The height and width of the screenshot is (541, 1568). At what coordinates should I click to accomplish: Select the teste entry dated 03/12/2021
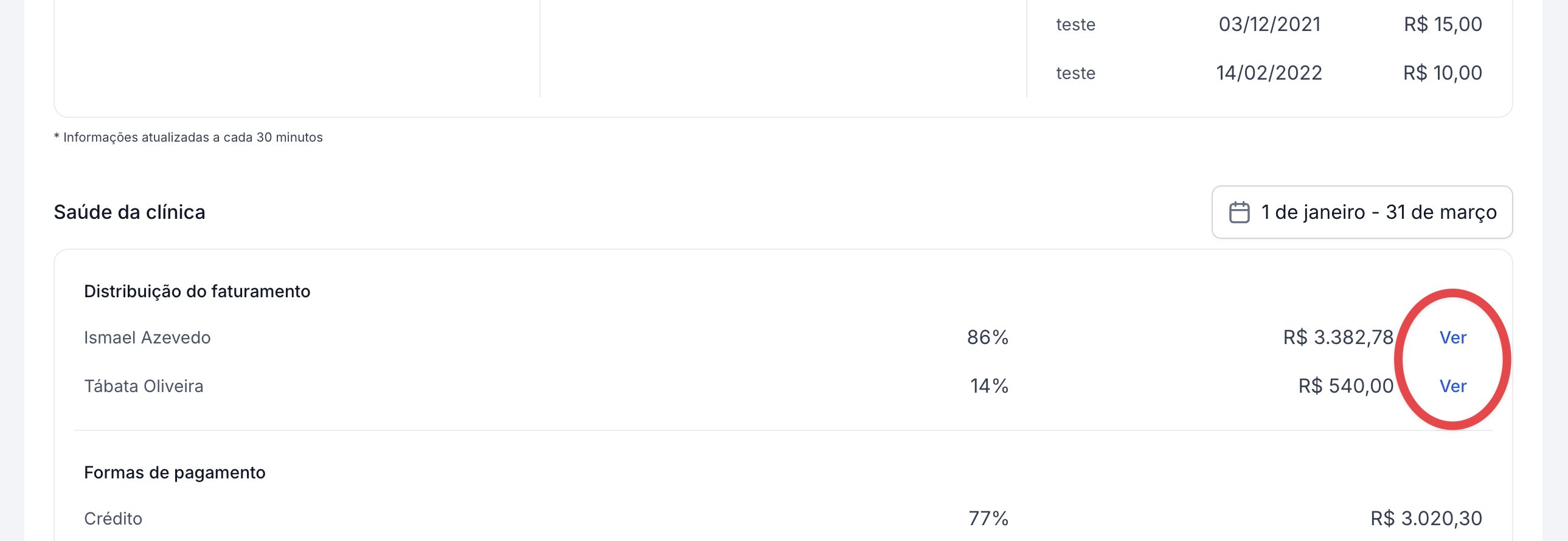coord(1075,24)
